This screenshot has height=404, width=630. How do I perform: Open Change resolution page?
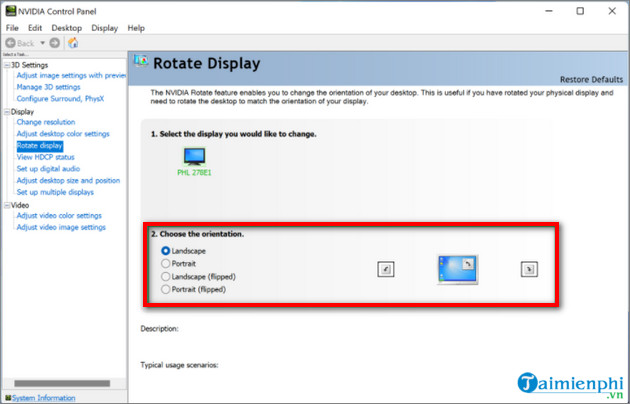pos(46,122)
